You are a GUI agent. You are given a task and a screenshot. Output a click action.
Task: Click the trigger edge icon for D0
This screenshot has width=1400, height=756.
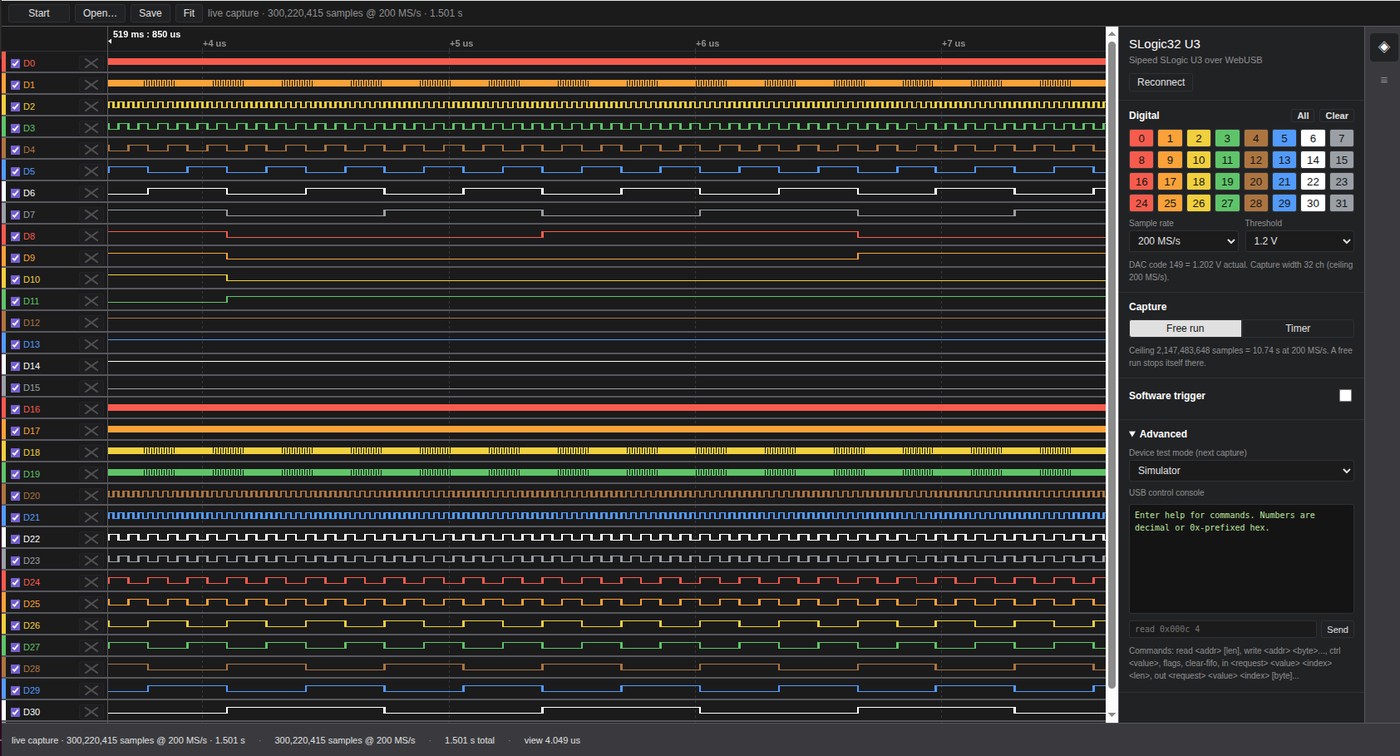[91, 63]
